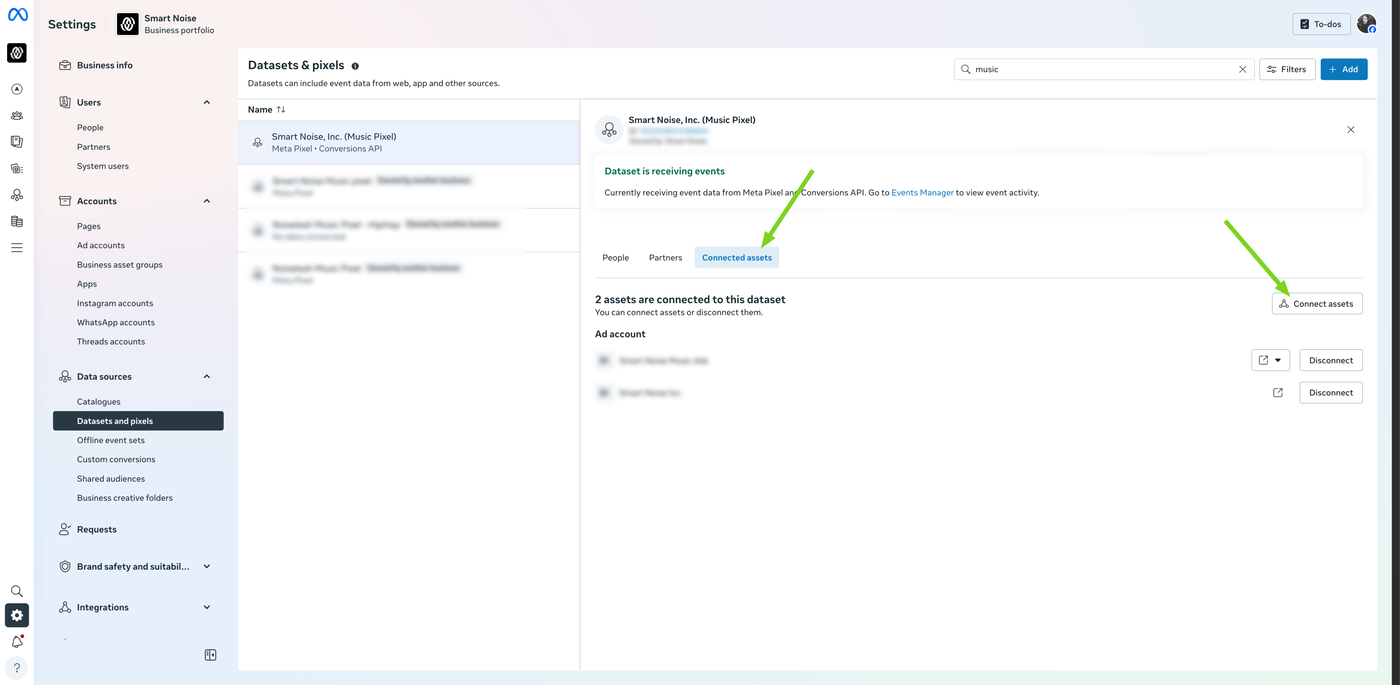Clear the music search text
The width and height of the screenshot is (1400, 685).
coord(1243,69)
